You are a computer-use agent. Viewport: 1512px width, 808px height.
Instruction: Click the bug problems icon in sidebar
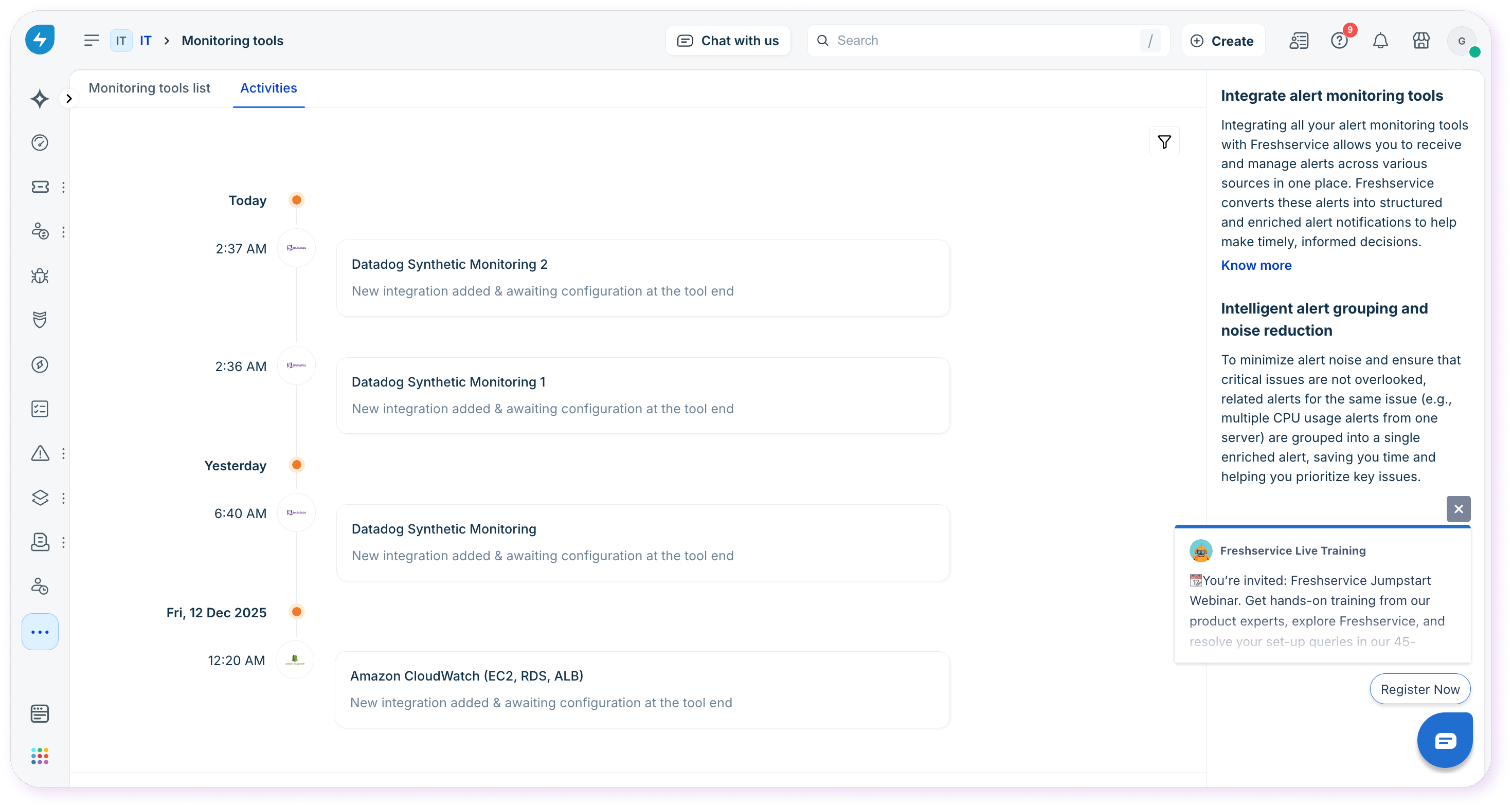point(39,276)
